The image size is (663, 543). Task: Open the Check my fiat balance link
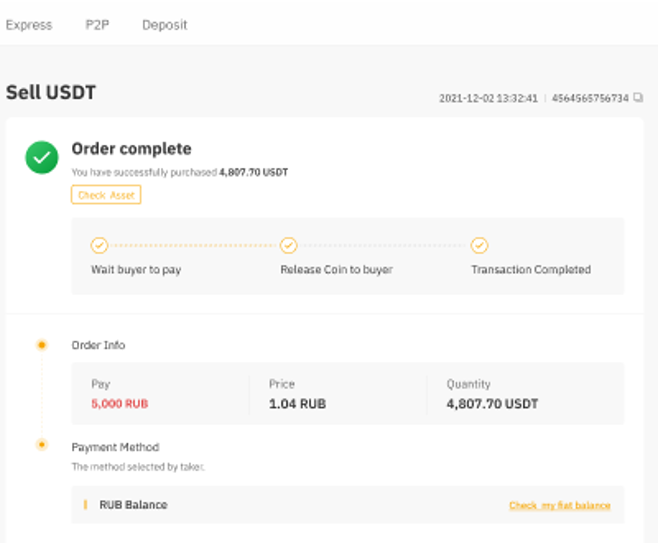[559, 506]
